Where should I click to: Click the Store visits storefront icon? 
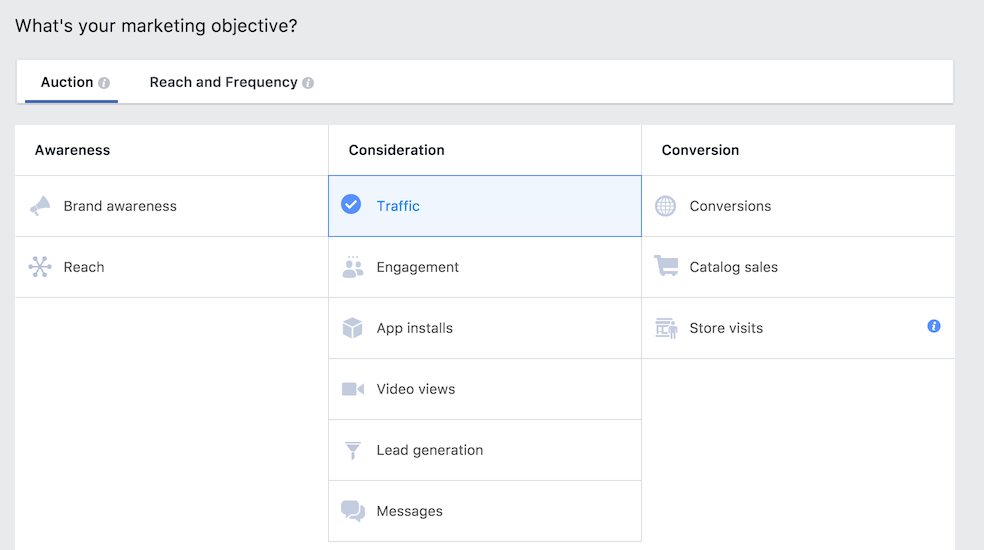(x=665, y=328)
